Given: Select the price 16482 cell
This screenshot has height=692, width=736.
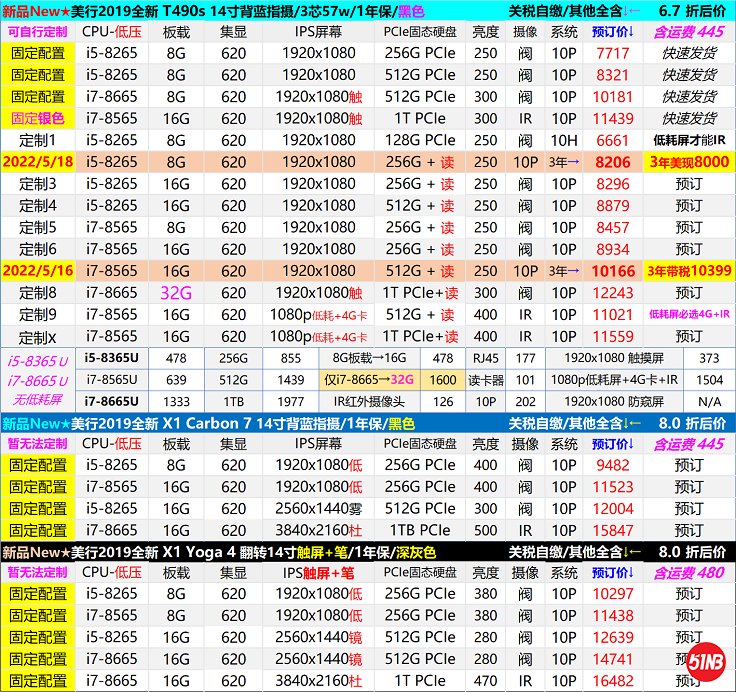Looking at the screenshot, I should [612, 681].
